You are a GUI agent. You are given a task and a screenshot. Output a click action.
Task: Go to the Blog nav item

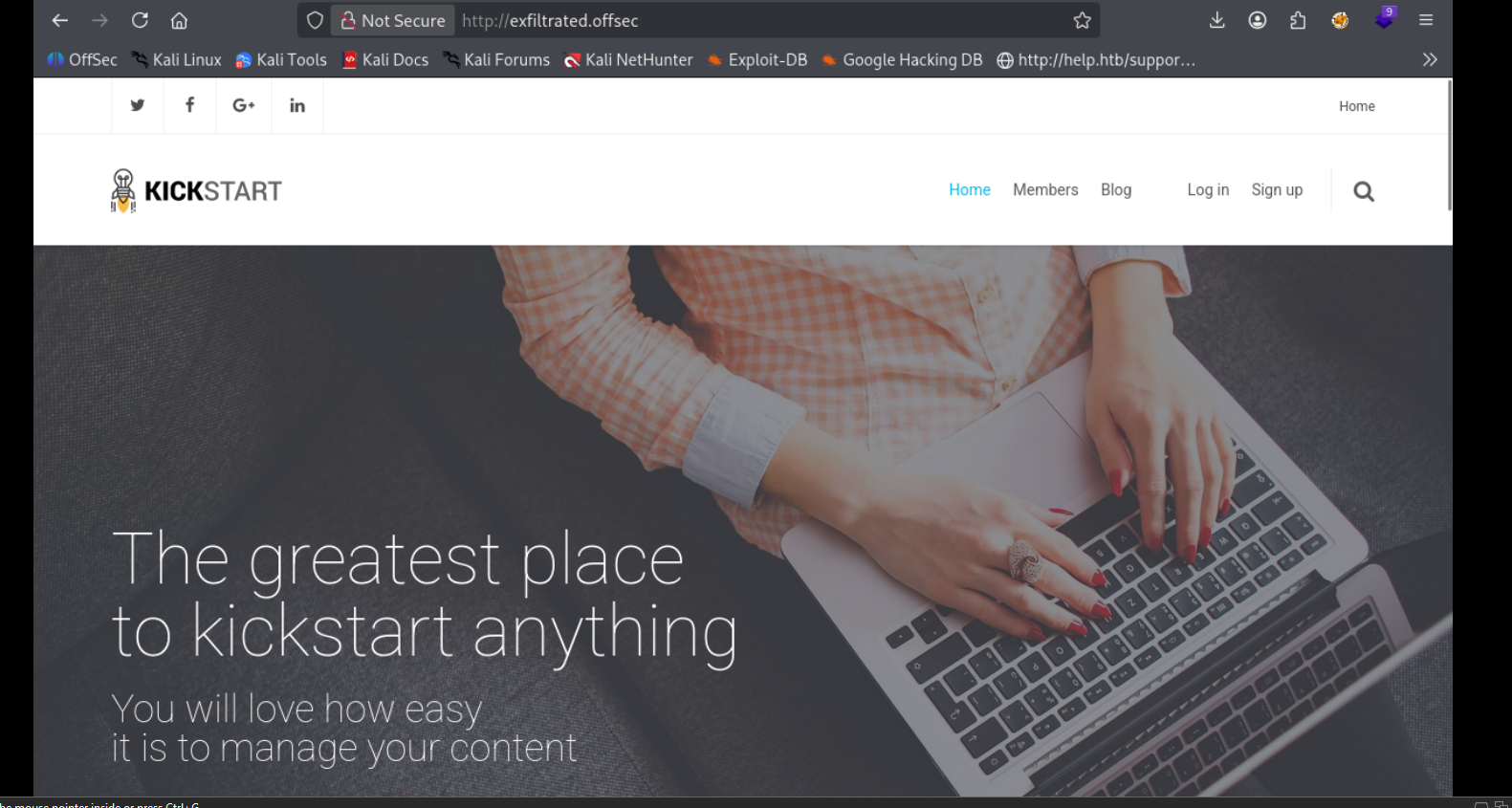tap(1116, 189)
